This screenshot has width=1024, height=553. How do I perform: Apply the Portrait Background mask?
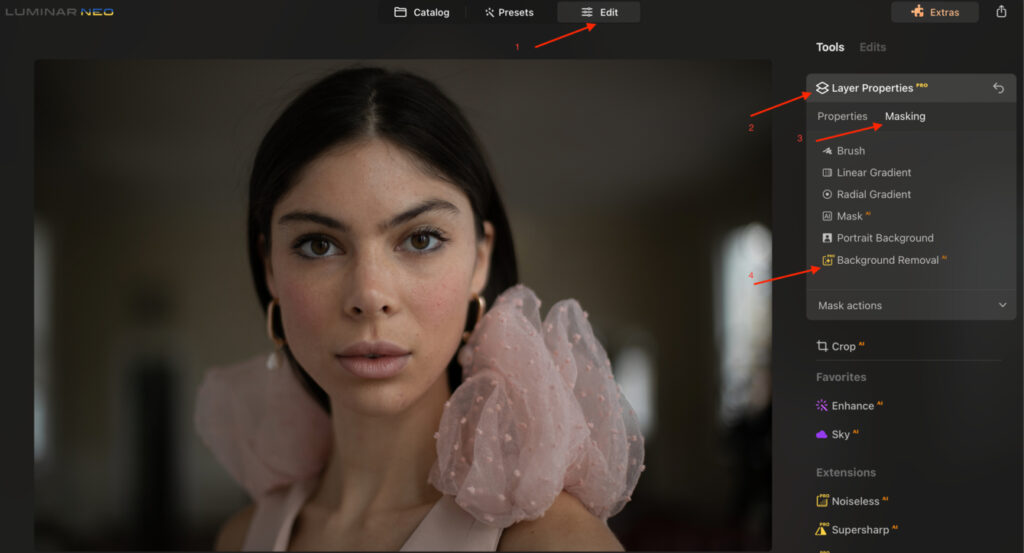click(884, 238)
